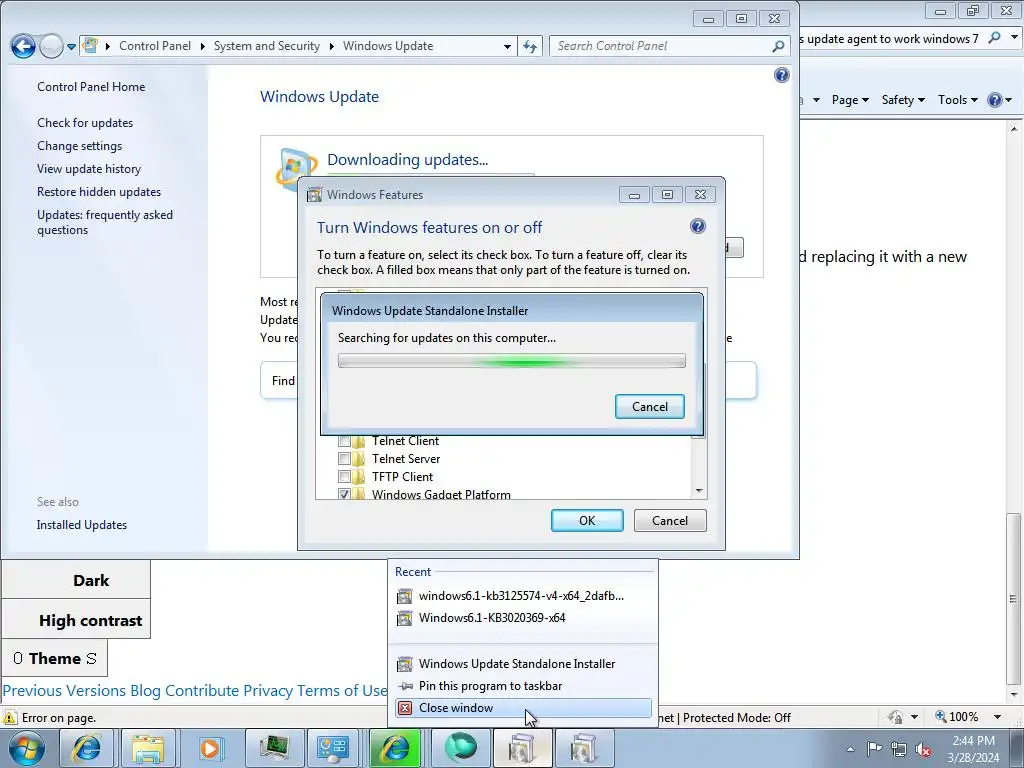Select the Dark theme button
This screenshot has width=1024, height=768.
pyautogui.click(x=76, y=580)
